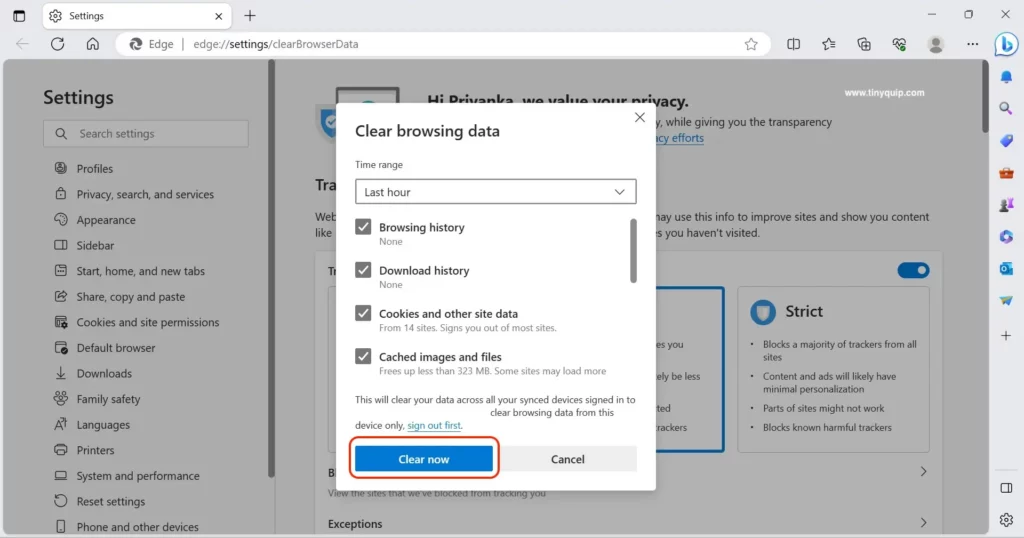Open the Tools briefcase sidebar icon
The image size is (1024, 538).
1006,172
